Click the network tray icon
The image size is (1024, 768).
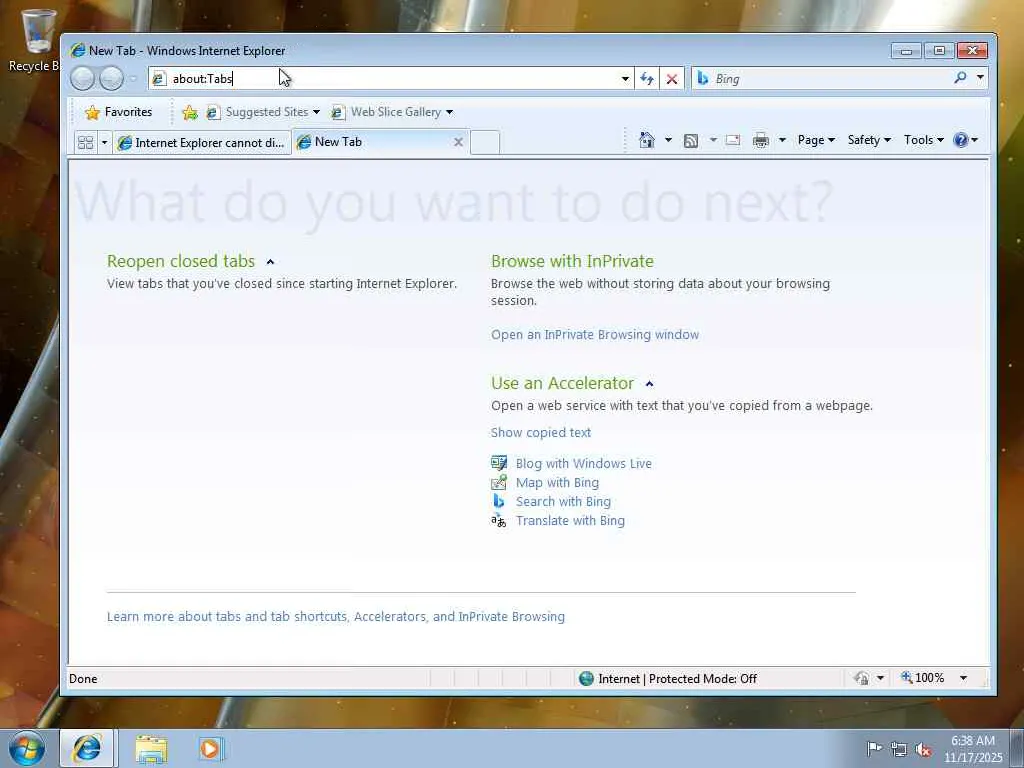(899, 749)
